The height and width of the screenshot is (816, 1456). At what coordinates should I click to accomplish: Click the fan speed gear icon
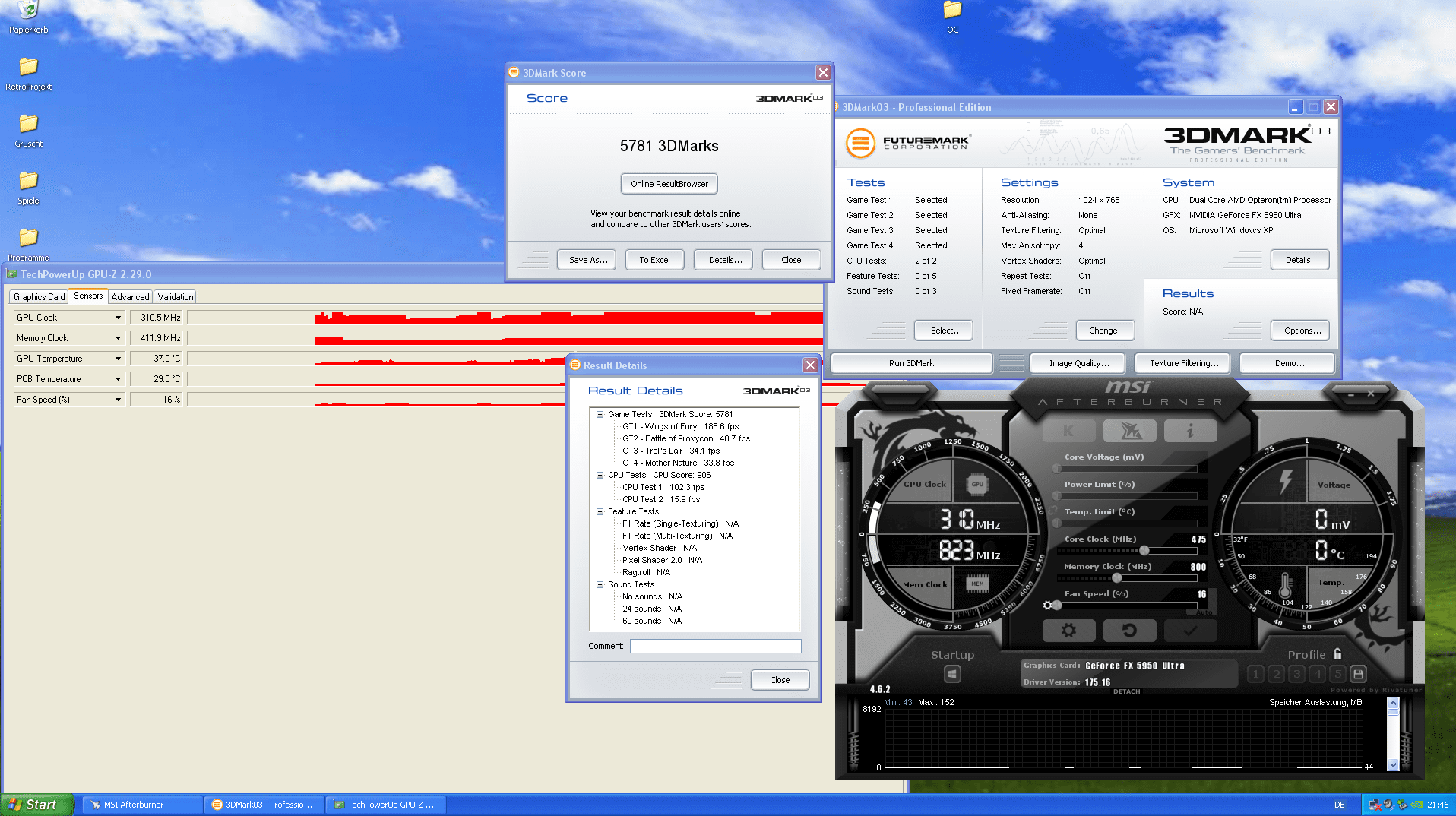pyautogui.click(x=1048, y=606)
